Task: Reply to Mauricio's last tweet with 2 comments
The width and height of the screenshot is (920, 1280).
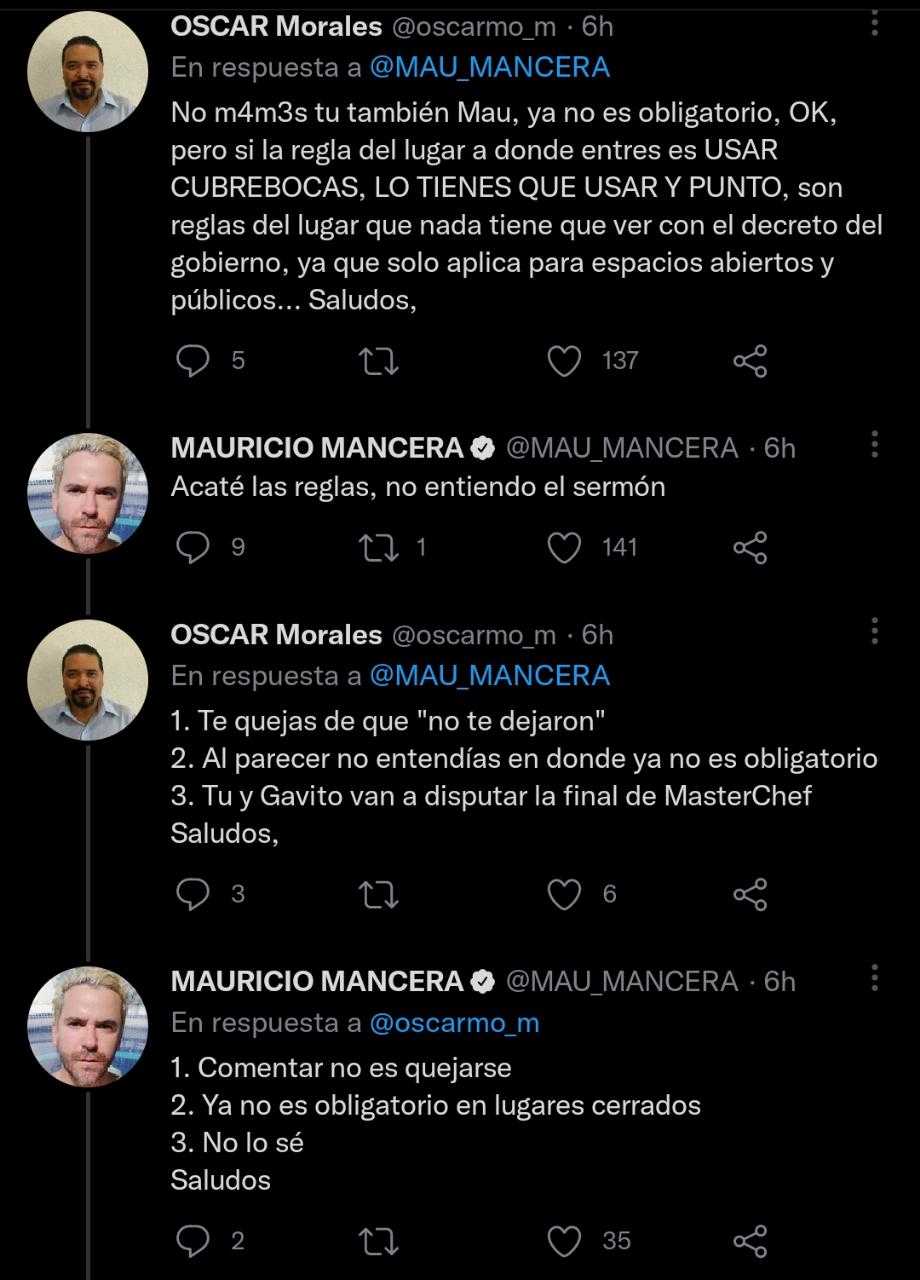Action: pyautogui.click(x=191, y=1241)
